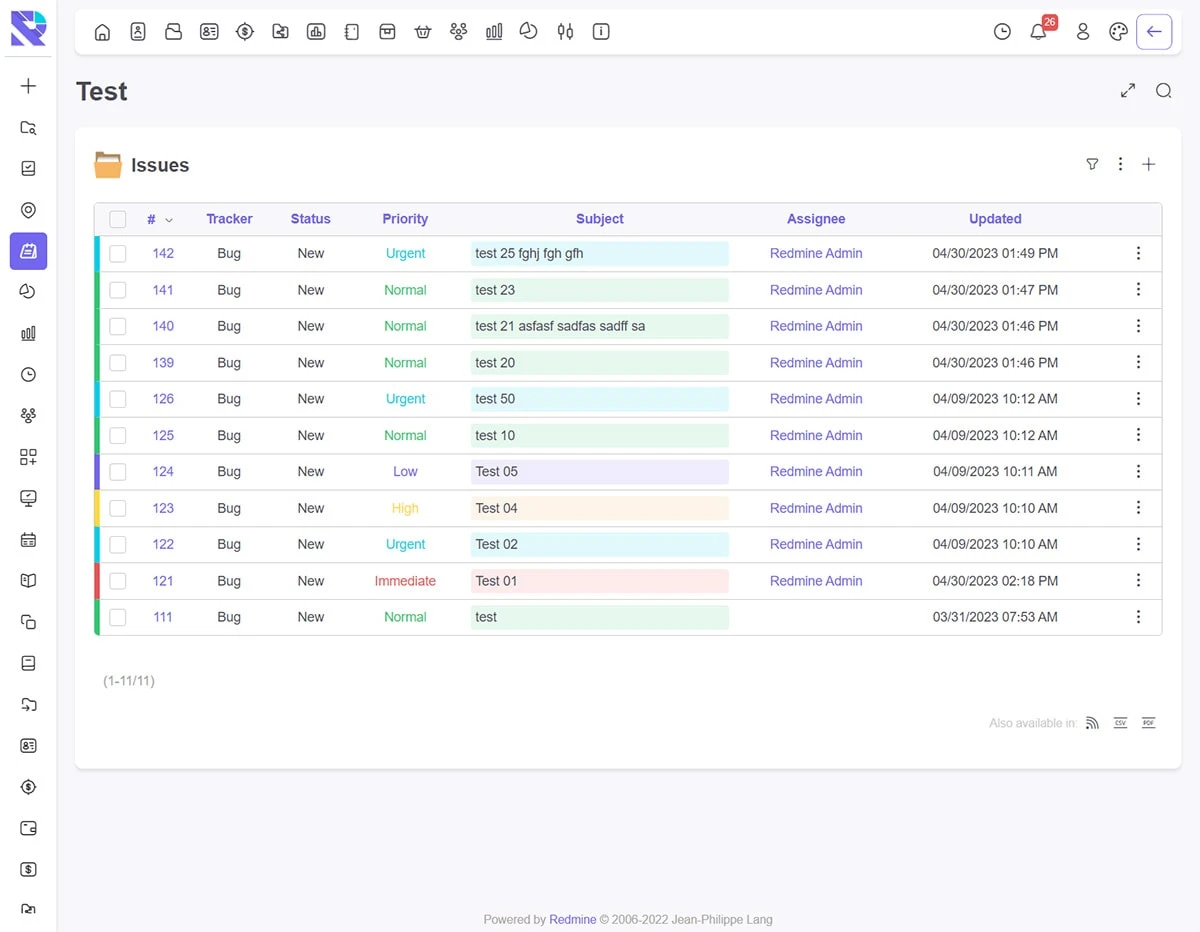The height and width of the screenshot is (932, 1200).
Task: Click the "Test 01" subject cell
Action: pos(600,581)
